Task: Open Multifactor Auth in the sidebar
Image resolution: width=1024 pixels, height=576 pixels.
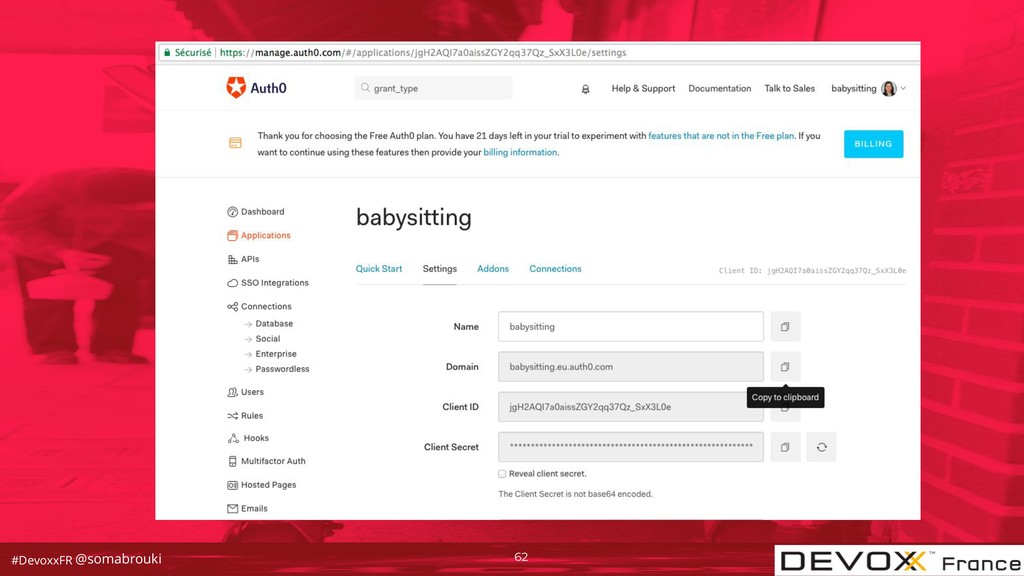Action: (x=273, y=461)
